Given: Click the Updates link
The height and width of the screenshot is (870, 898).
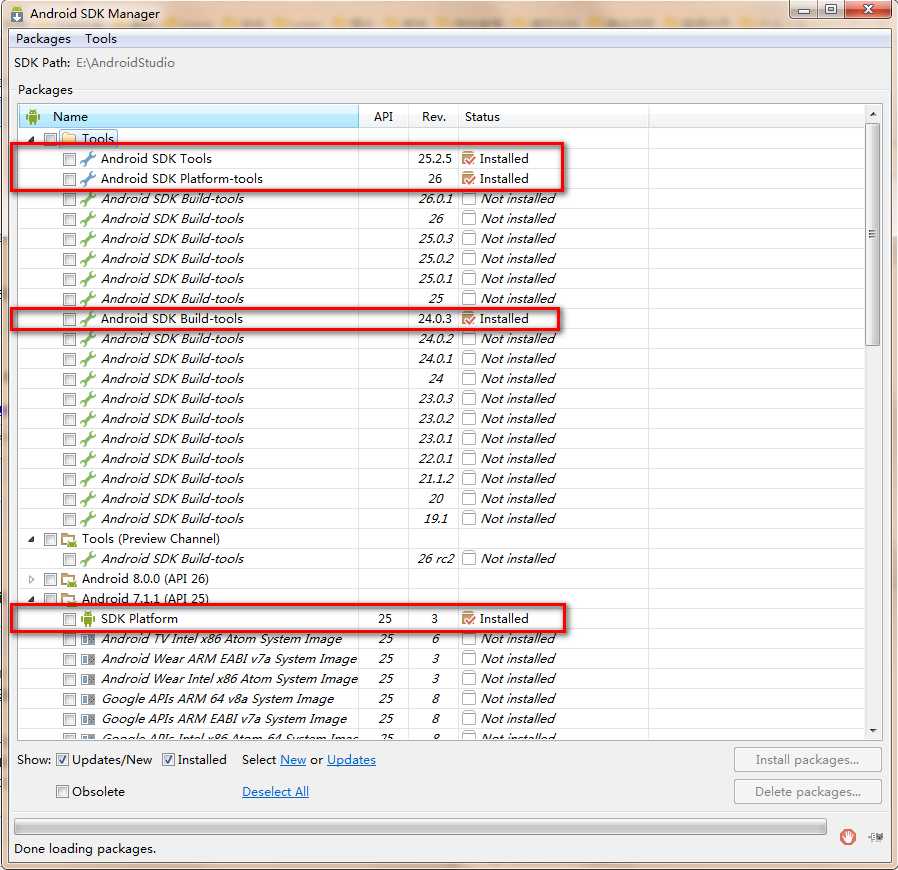Looking at the screenshot, I should pos(351,760).
